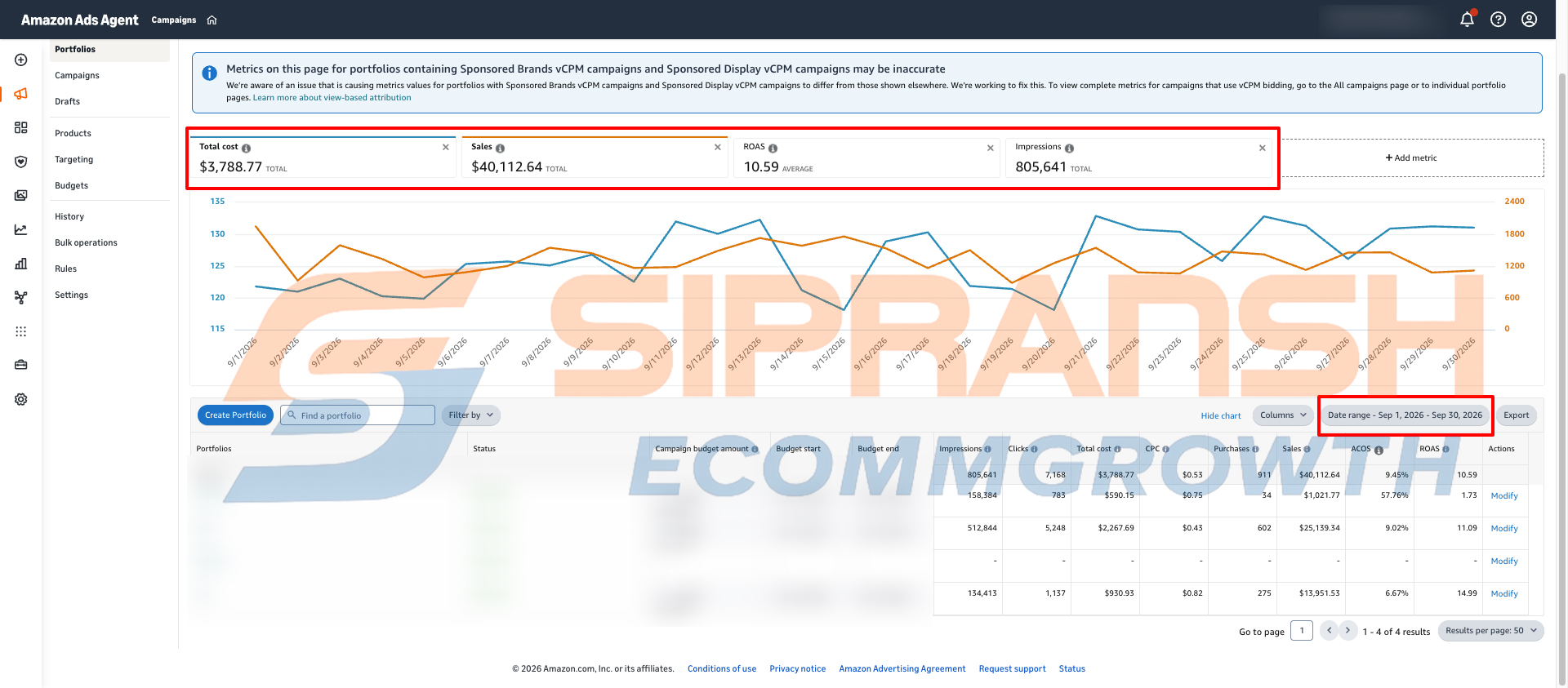Remove the Total cost metric card

(446, 148)
